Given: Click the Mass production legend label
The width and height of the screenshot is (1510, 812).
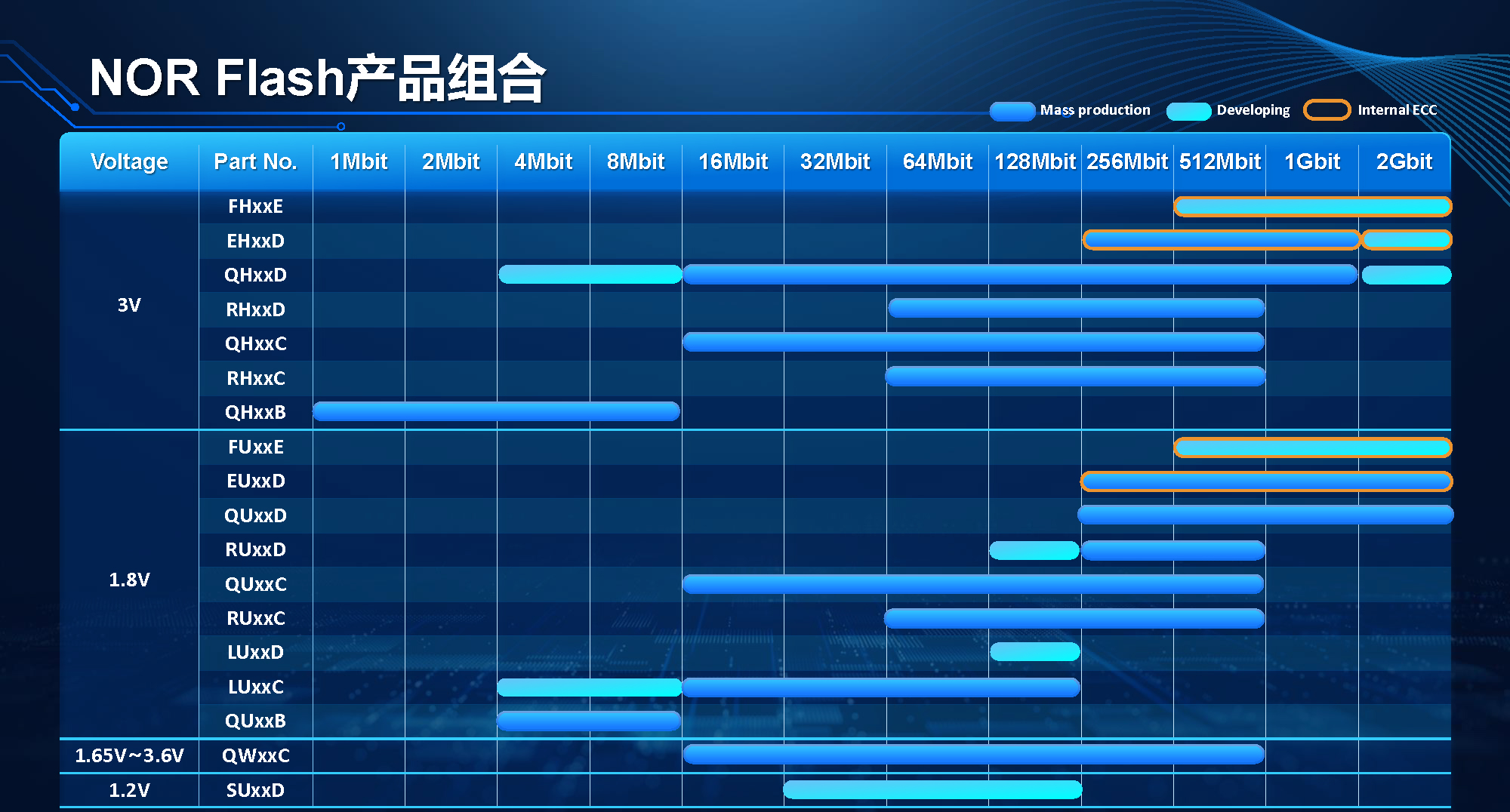Looking at the screenshot, I should point(1095,110).
